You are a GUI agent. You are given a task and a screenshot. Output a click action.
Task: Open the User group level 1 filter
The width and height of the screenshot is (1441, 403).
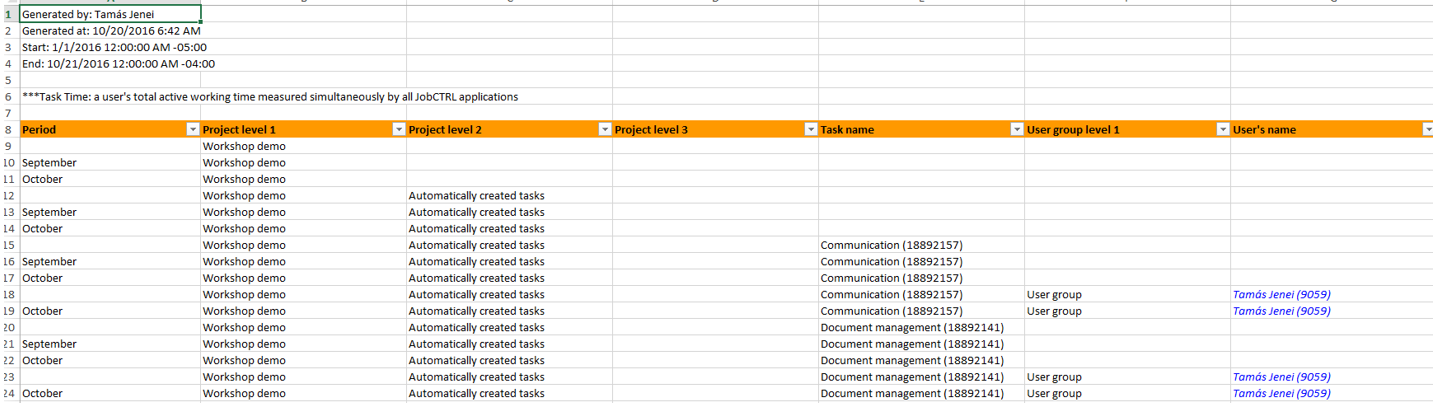(x=1222, y=130)
